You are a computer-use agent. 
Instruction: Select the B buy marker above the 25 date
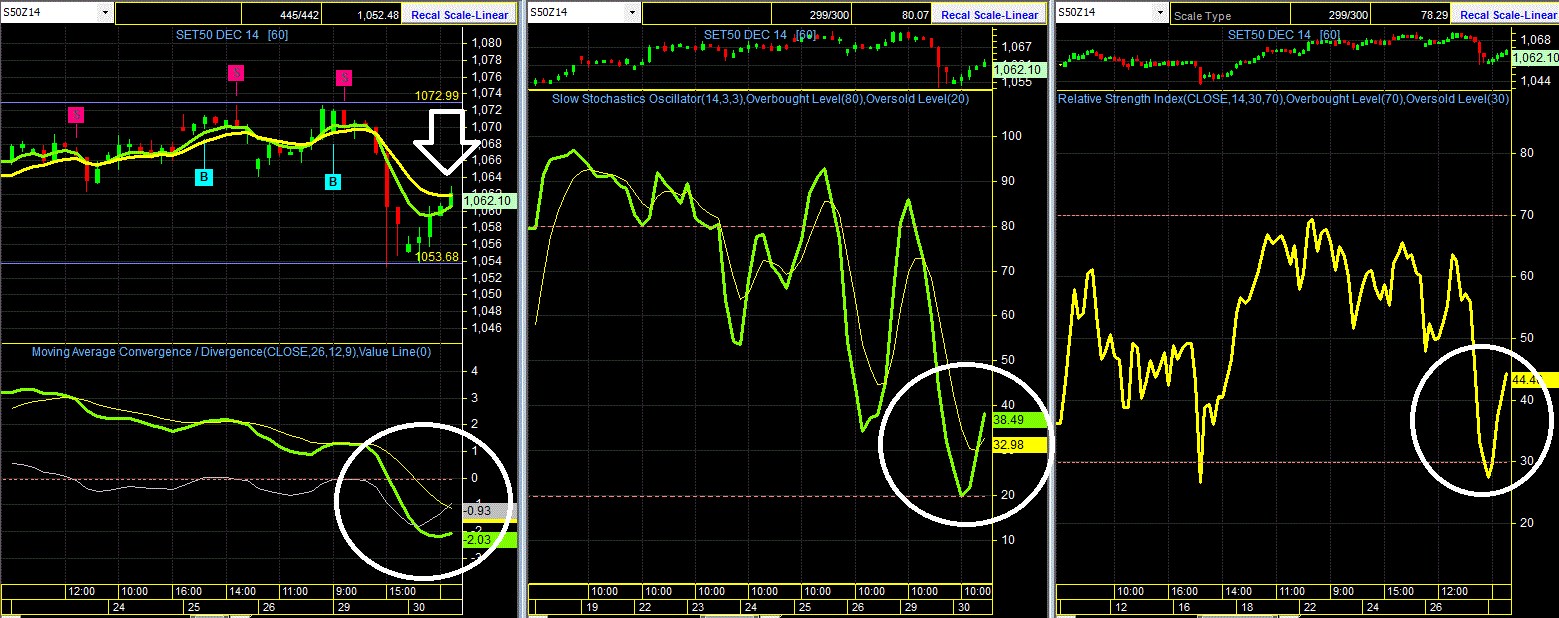[204, 177]
